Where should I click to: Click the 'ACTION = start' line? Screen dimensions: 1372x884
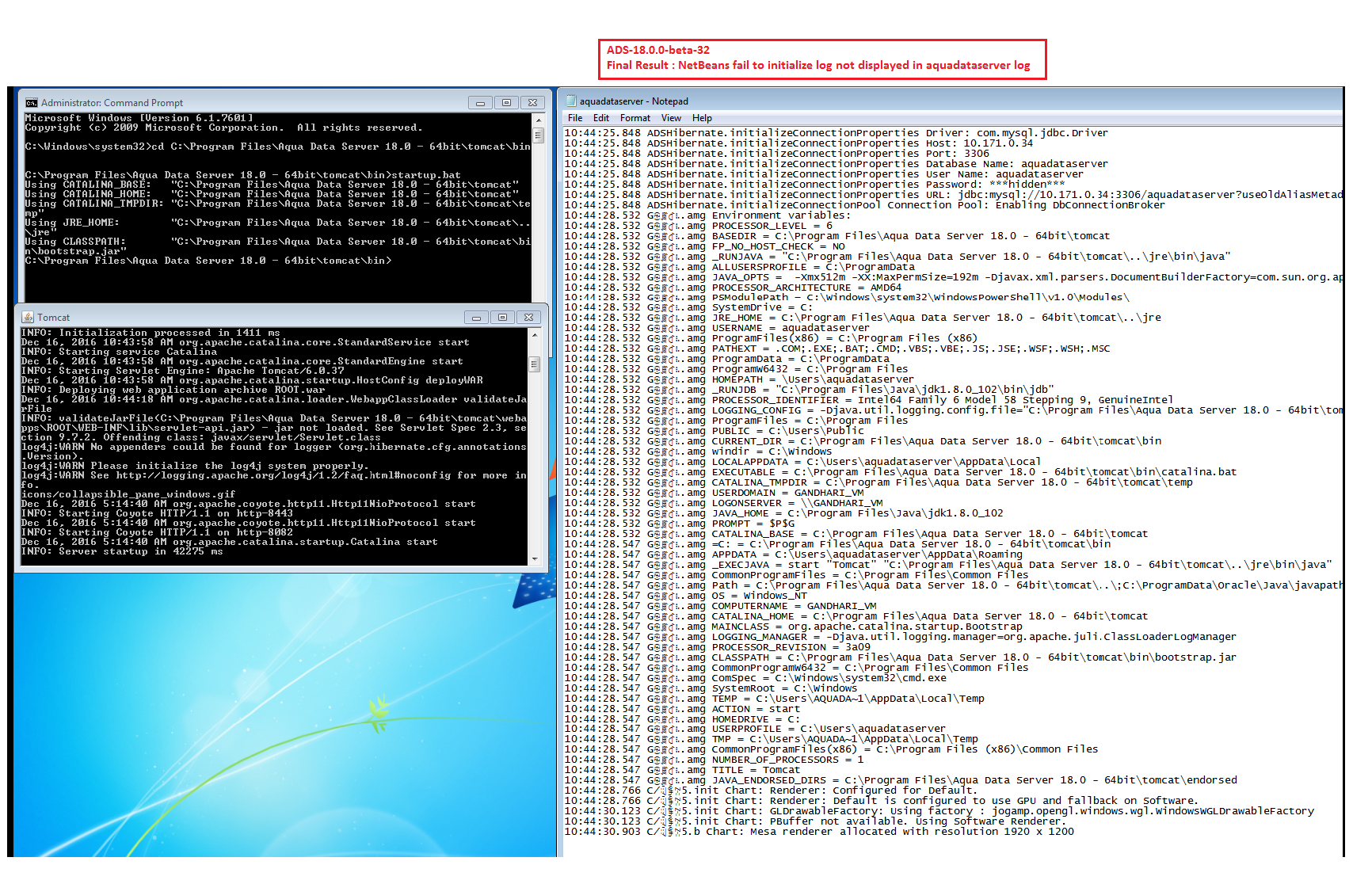coord(682,709)
